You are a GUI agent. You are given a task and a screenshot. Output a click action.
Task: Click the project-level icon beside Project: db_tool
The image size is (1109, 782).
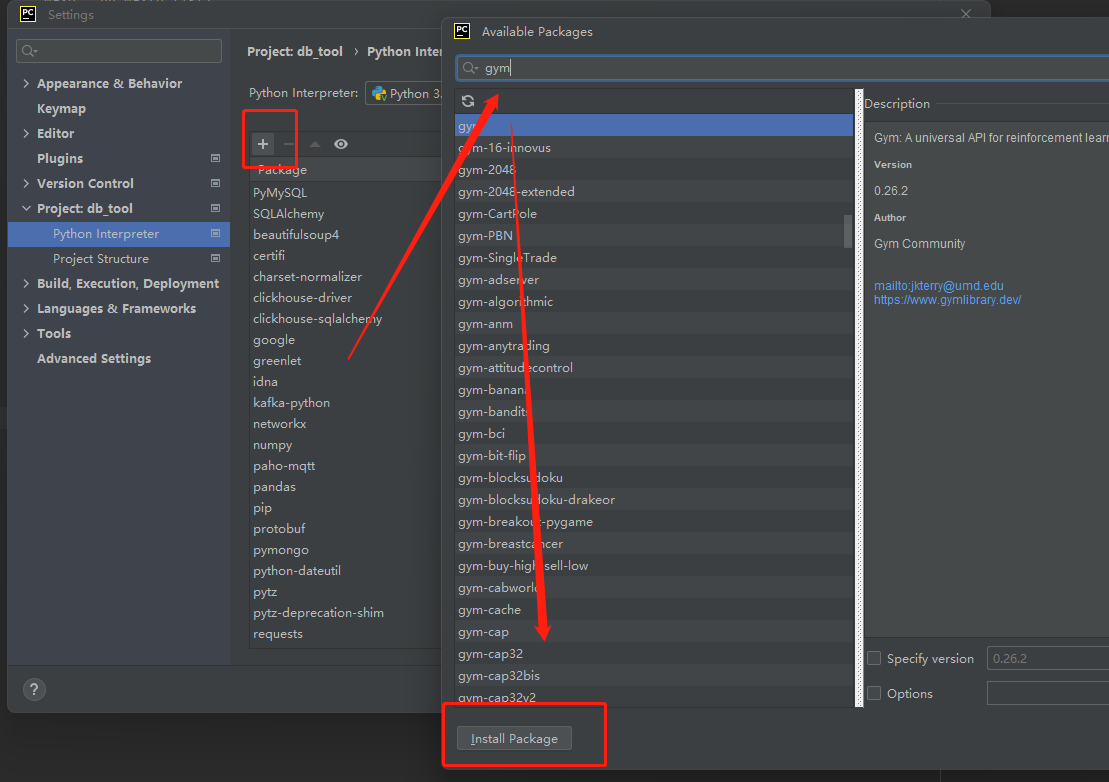pos(216,209)
